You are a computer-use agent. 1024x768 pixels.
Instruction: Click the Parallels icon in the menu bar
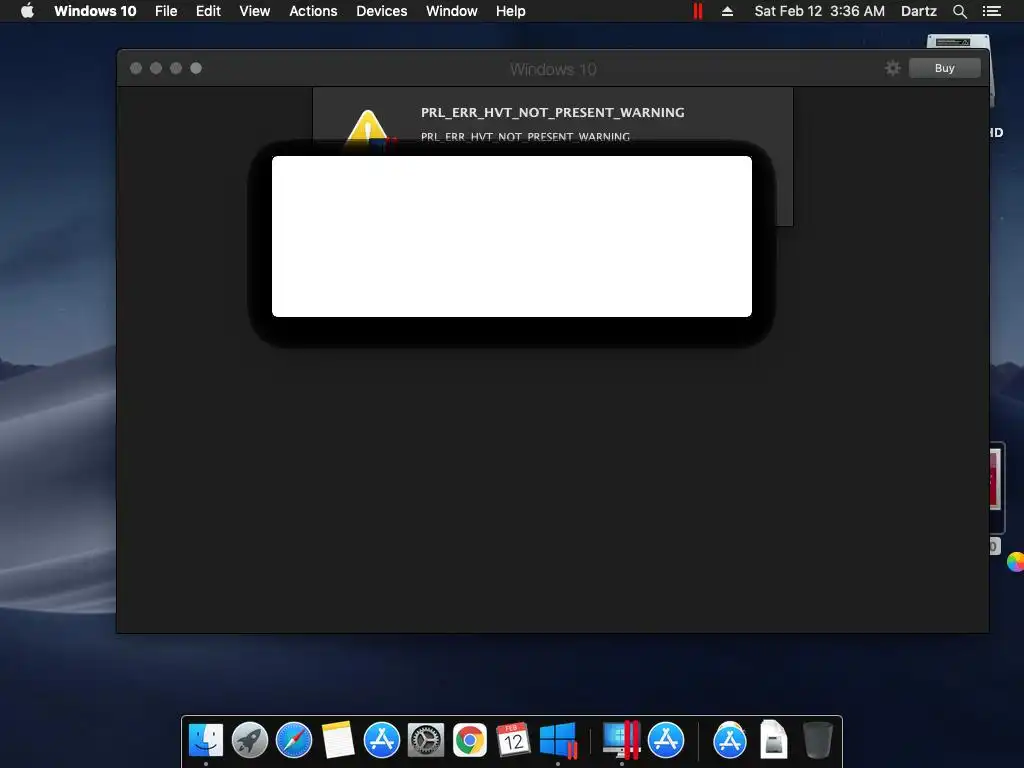click(697, 11)
